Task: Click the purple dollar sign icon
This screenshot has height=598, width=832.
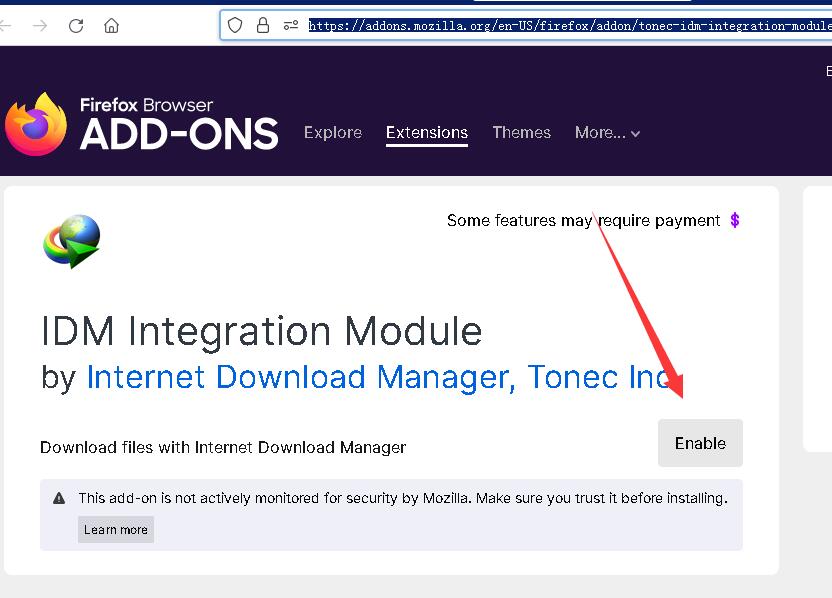Action: point(735,220)
